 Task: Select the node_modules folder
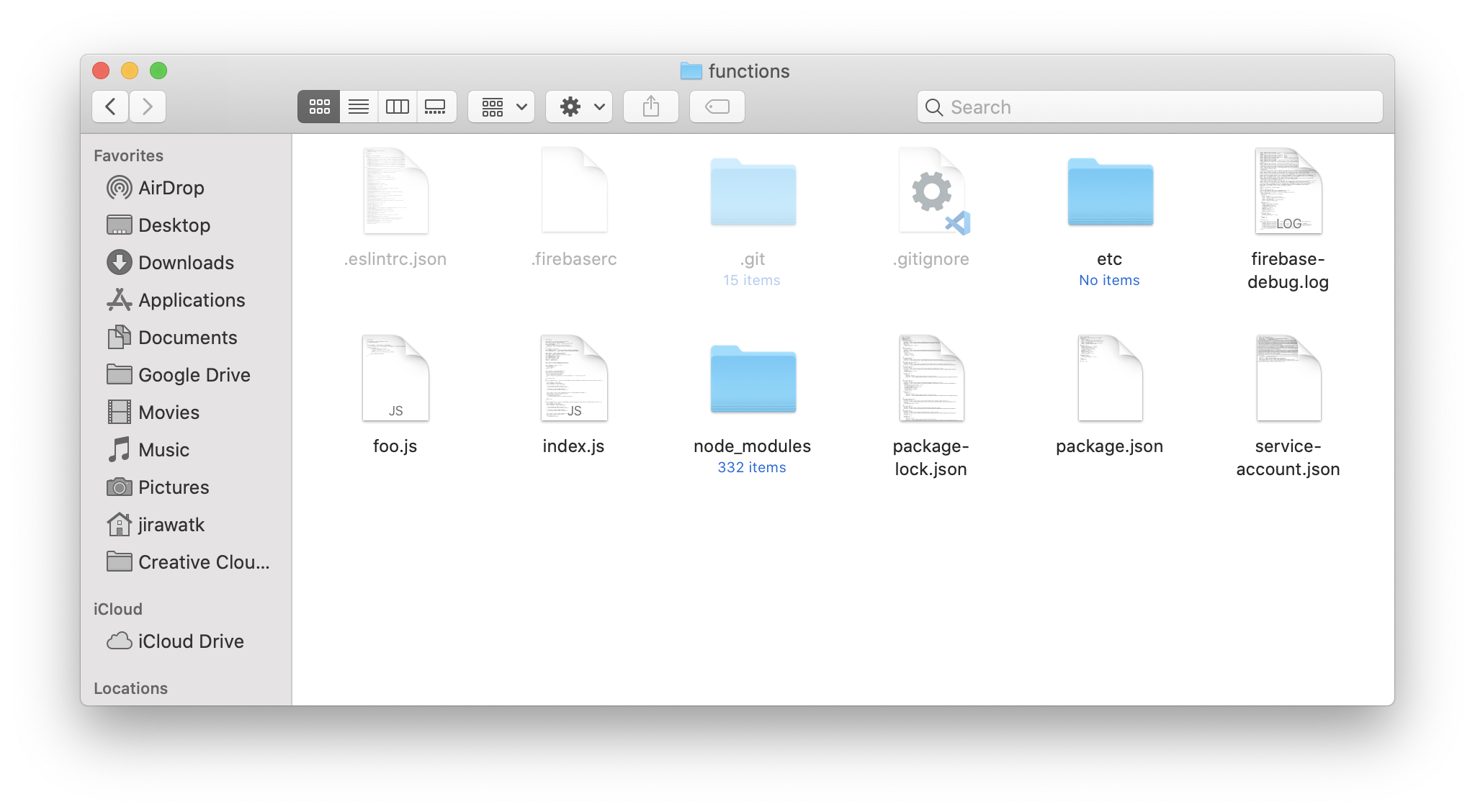coord(753,379)
